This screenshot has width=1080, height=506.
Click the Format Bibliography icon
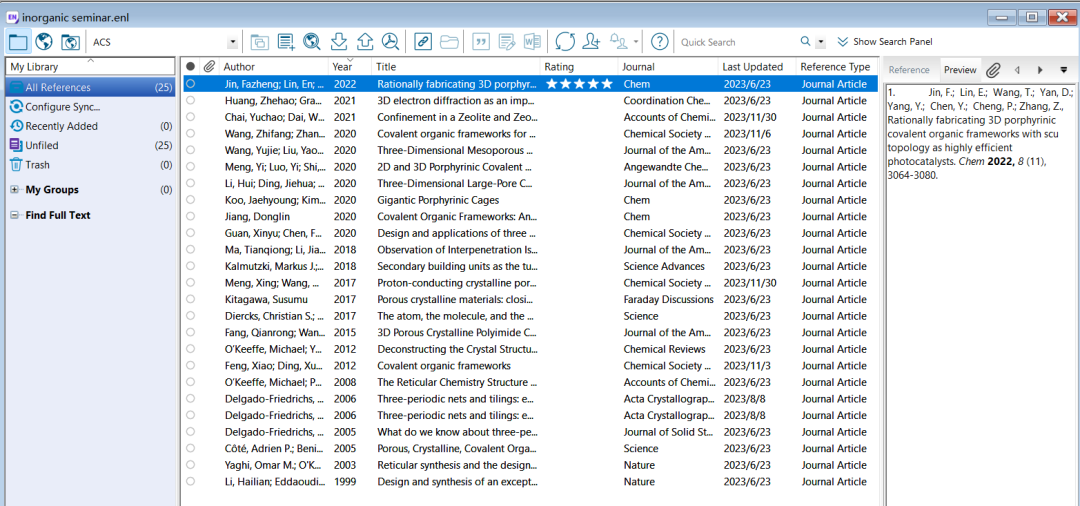click(x=507, y=42)
